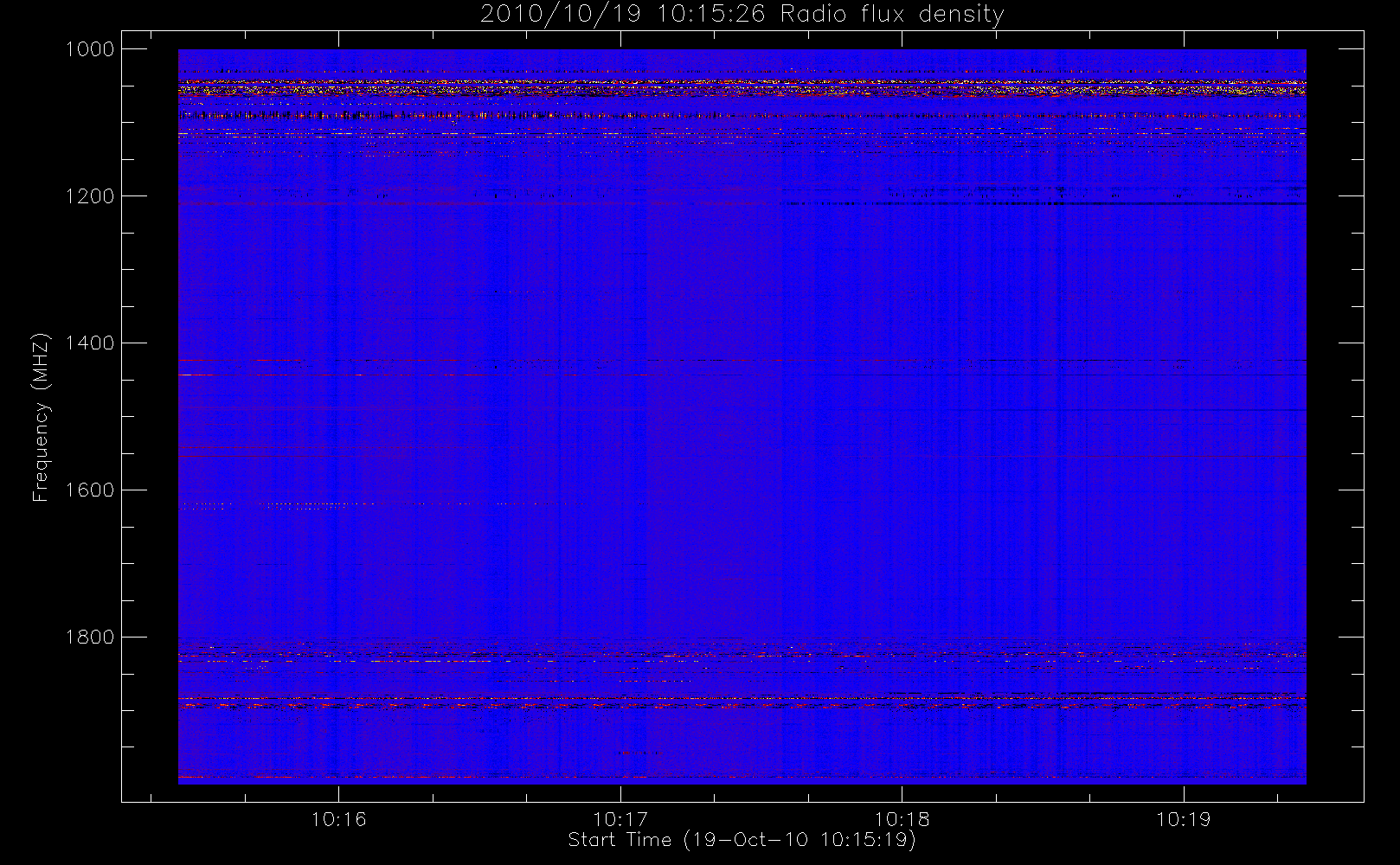Click the 1000 frequency tick label

(x=90, y=49)
